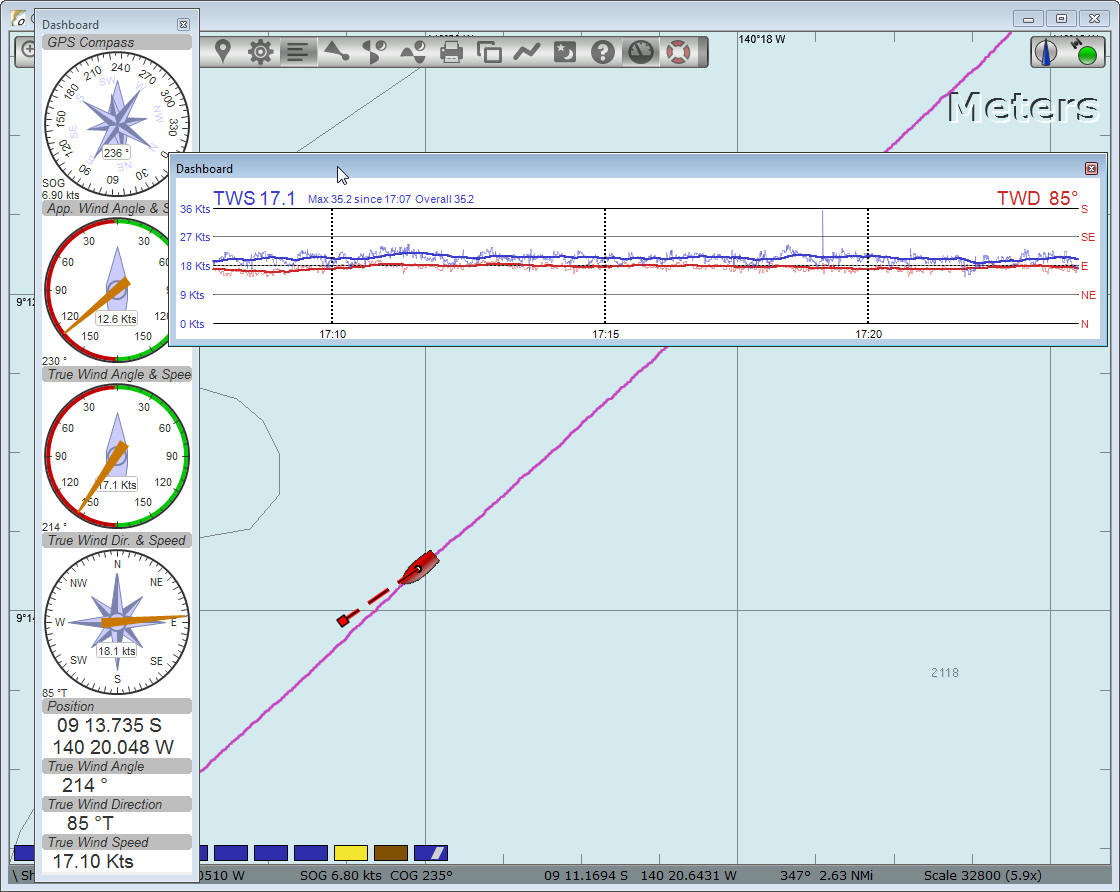Click the AIS targets toolbar icon
1120x892 pixels.
336,52
